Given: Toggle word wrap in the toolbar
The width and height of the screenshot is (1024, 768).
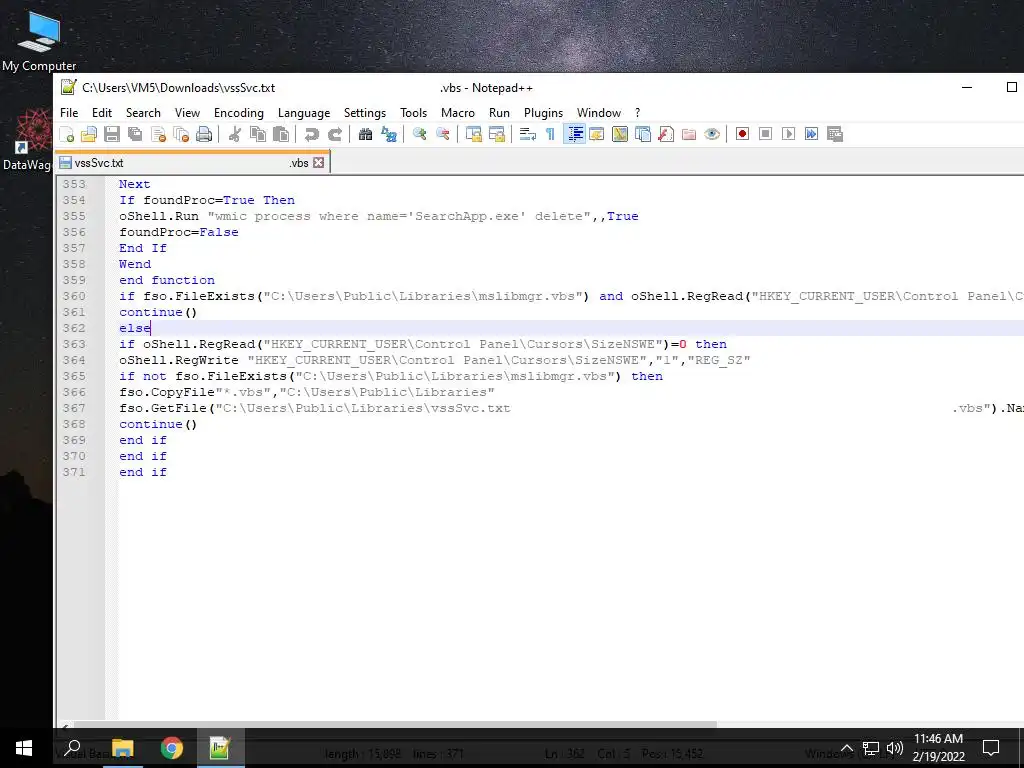Looking at the screenshot, I should (x=527, y=135).
